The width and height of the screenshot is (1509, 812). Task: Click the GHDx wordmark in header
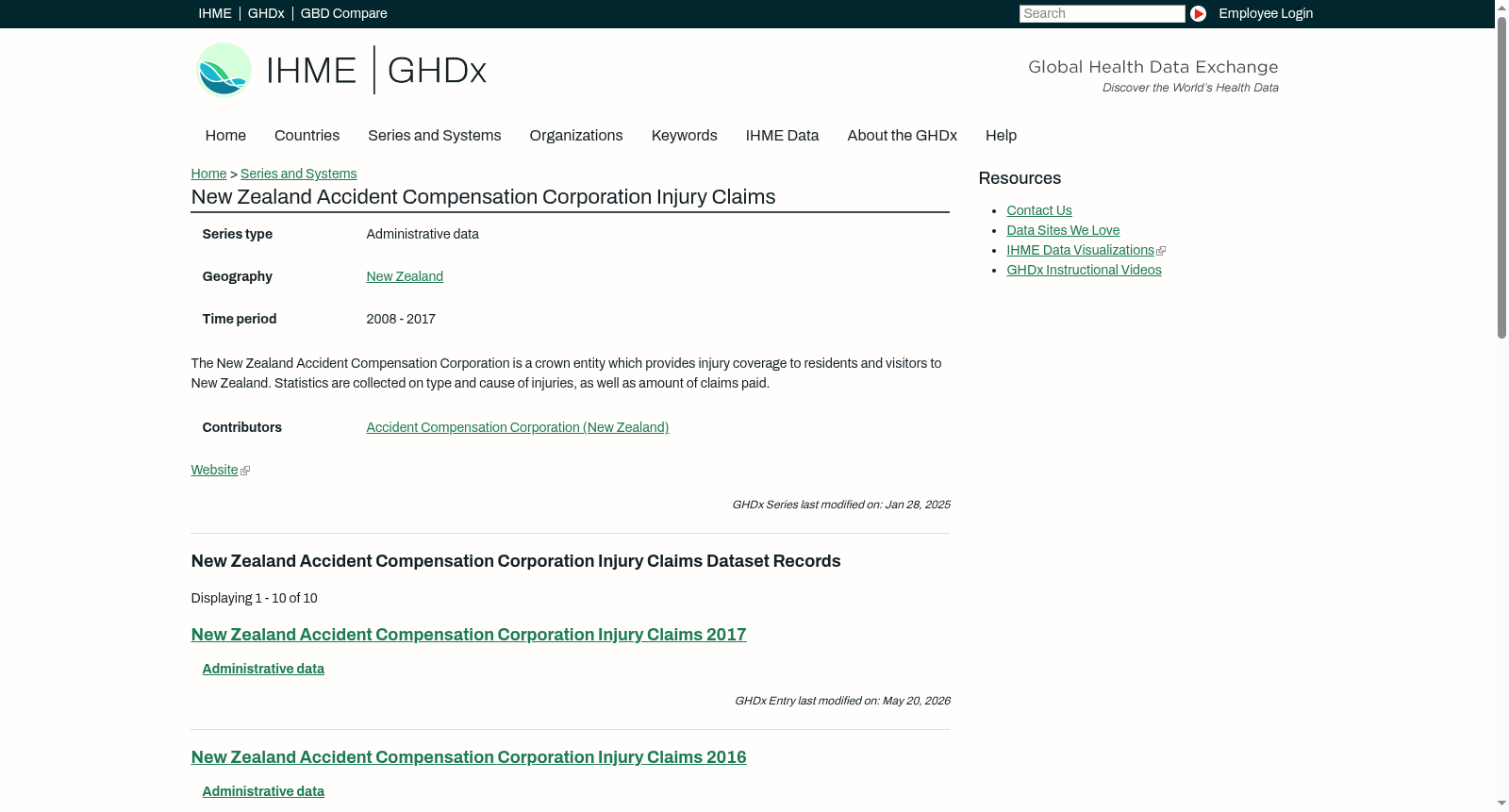437,71
